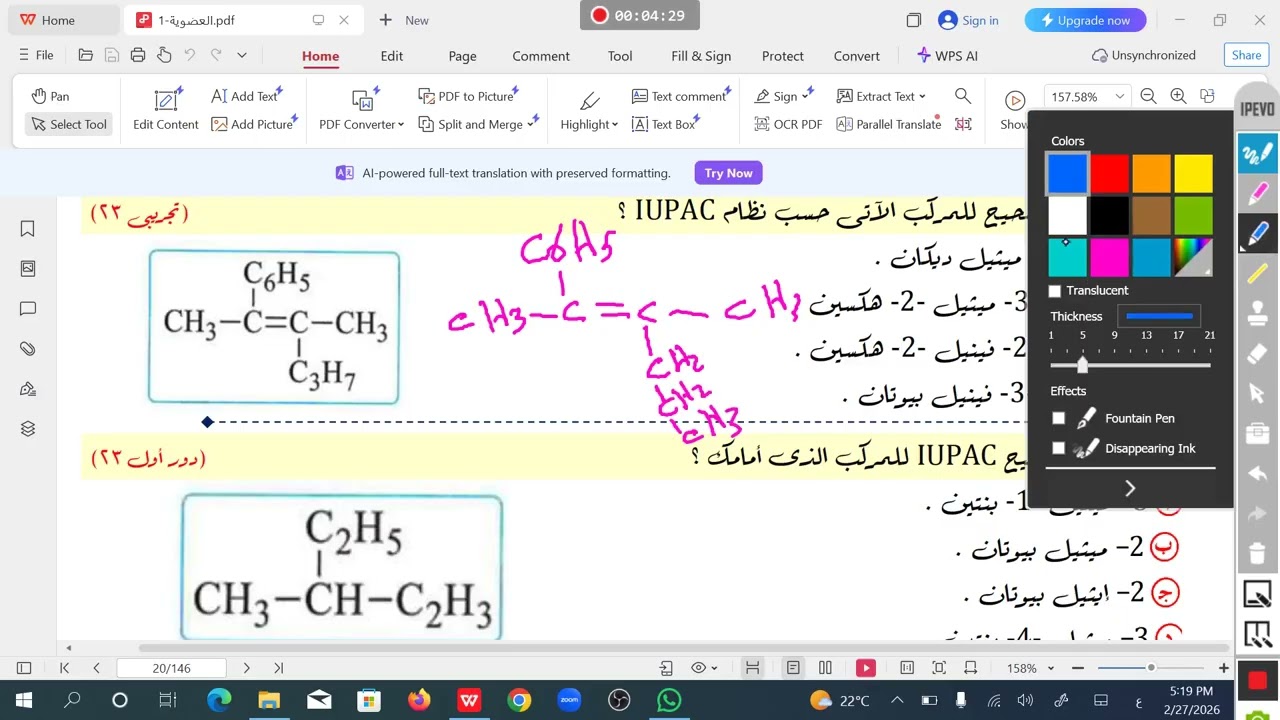
Task: Enable the Disappearing Ink effect checkbox
Action: 1058,448
